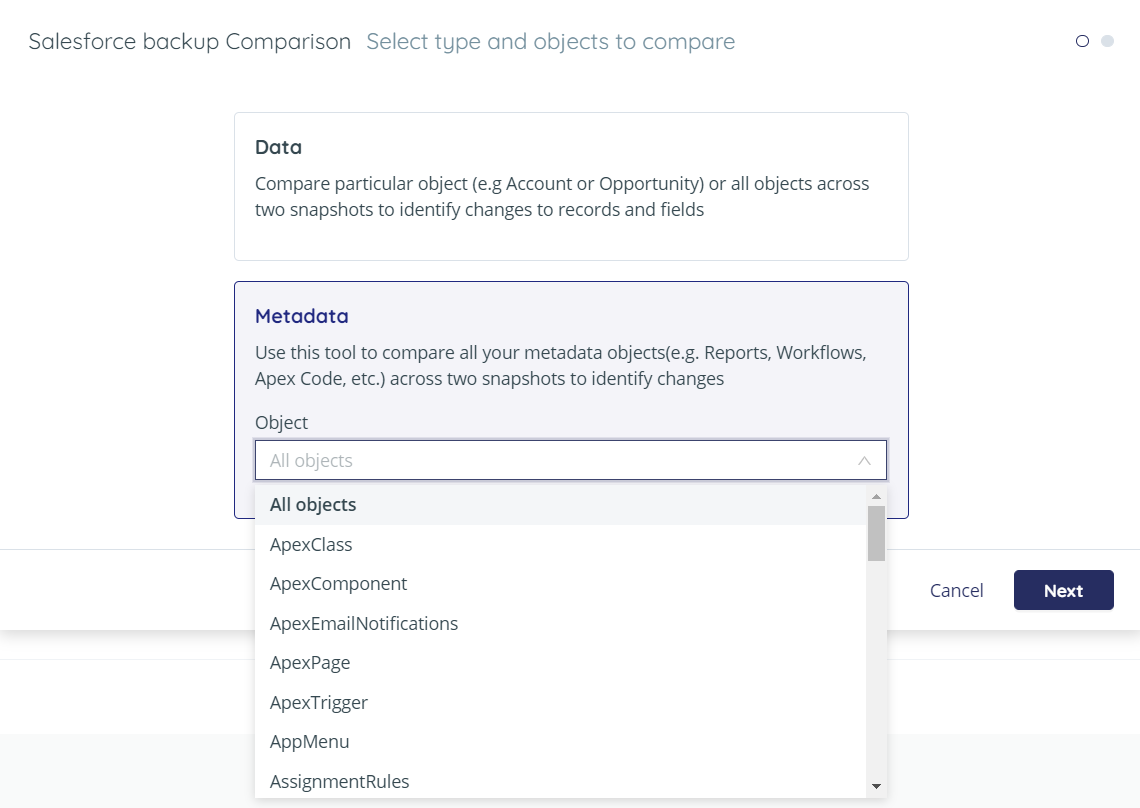Click the step progress indicator dot

click(x=1082, y=41)
